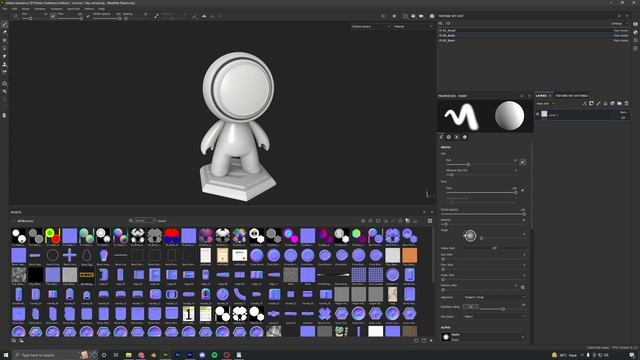Select the Material picker tool

pyautogui.click(x=4, y=72)
